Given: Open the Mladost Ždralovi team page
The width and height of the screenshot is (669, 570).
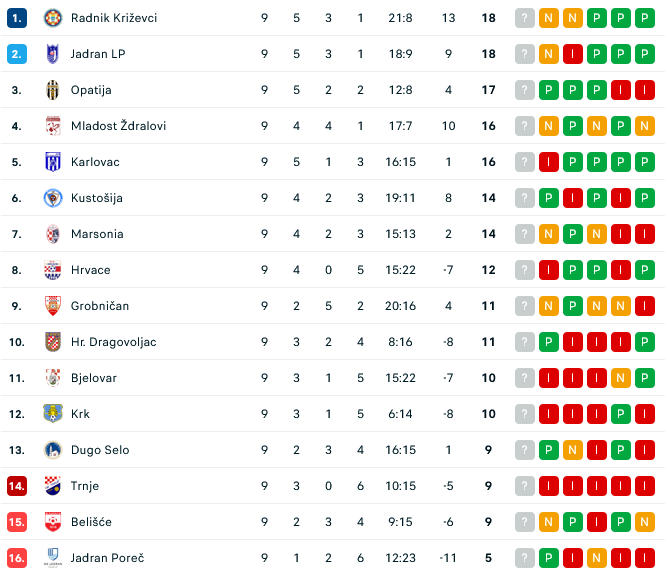Looking at the screenshot, I should [x=118, y=126].
